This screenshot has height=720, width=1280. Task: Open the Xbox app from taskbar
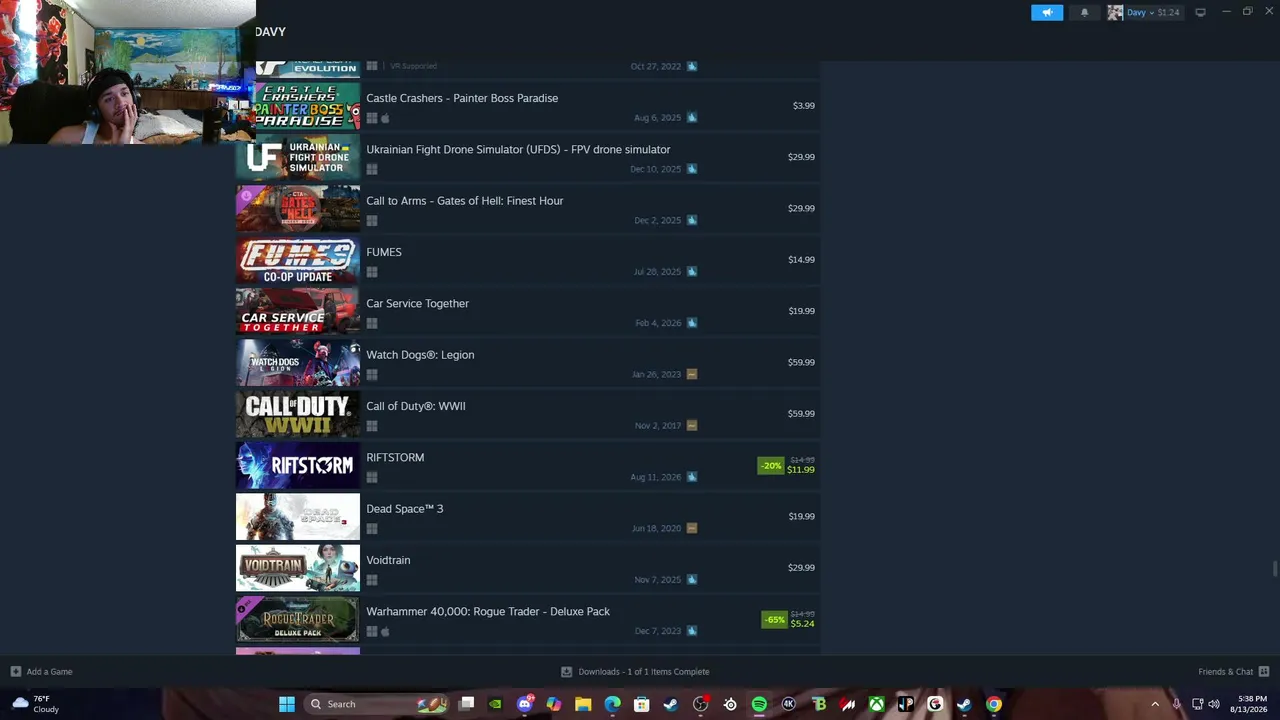click(876, 704)
